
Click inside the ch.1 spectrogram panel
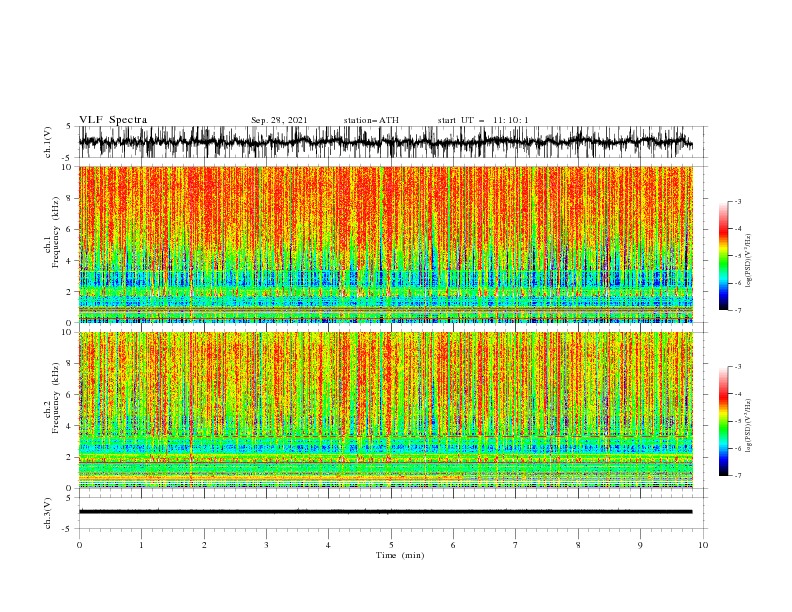(386, 244)
